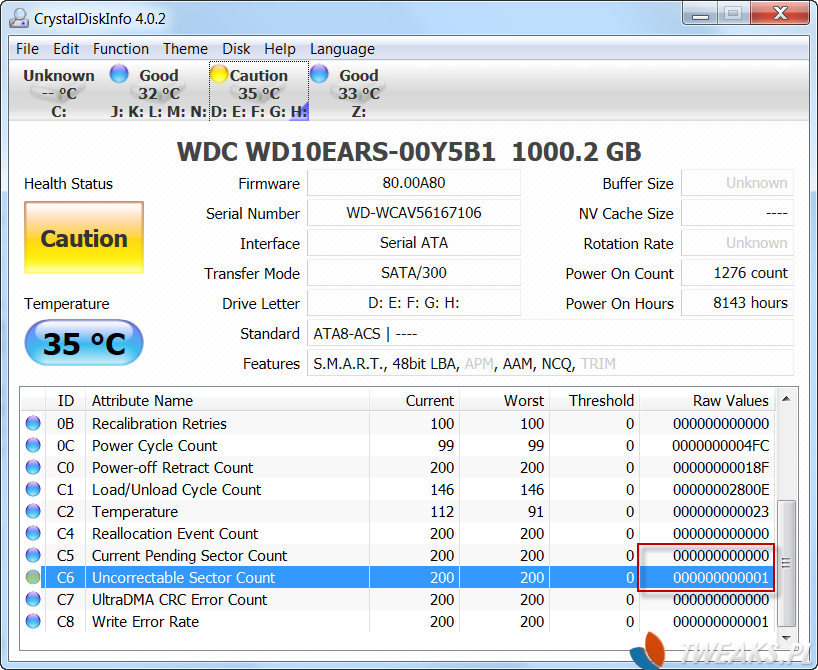Click the Interface field Serial ATA
Viewport: 818px width, 670px height.
(x=414, y=243)
